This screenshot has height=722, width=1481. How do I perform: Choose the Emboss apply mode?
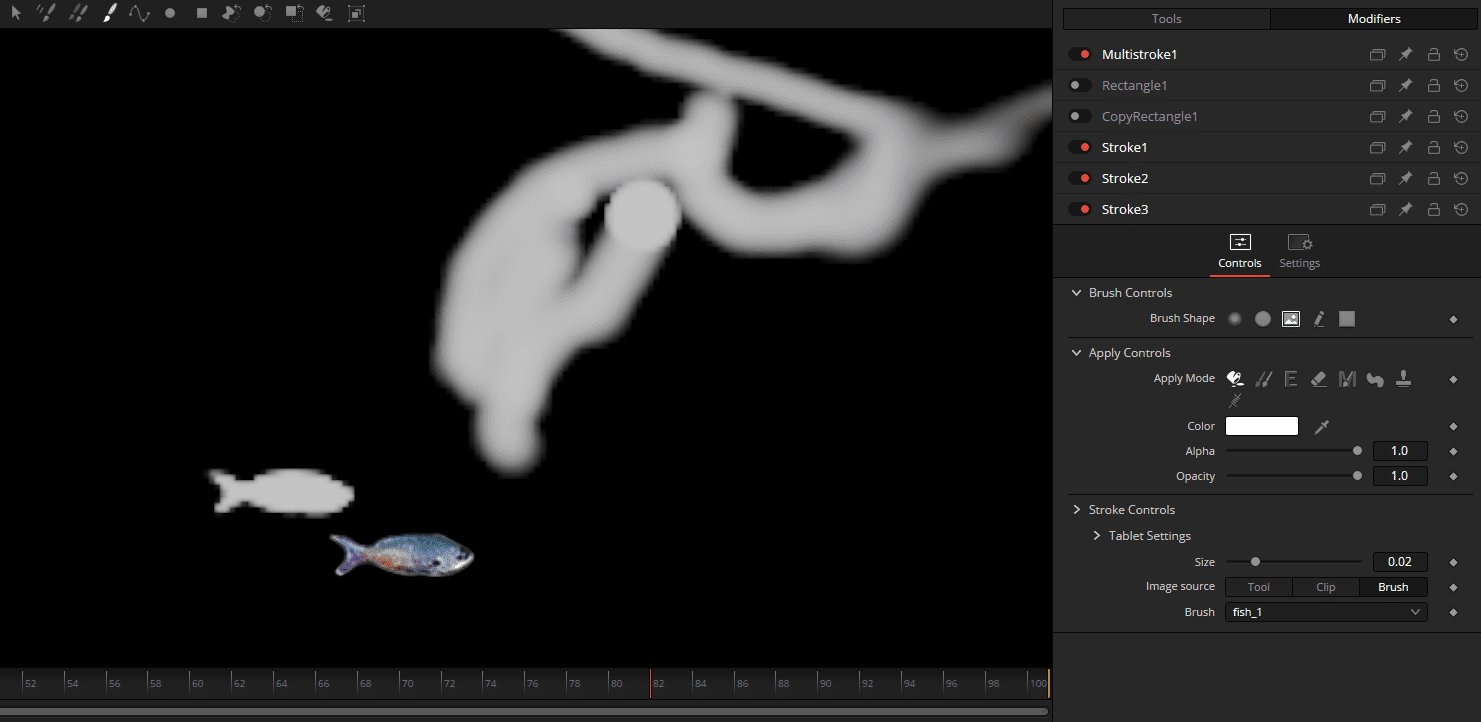pos(1290,378)
